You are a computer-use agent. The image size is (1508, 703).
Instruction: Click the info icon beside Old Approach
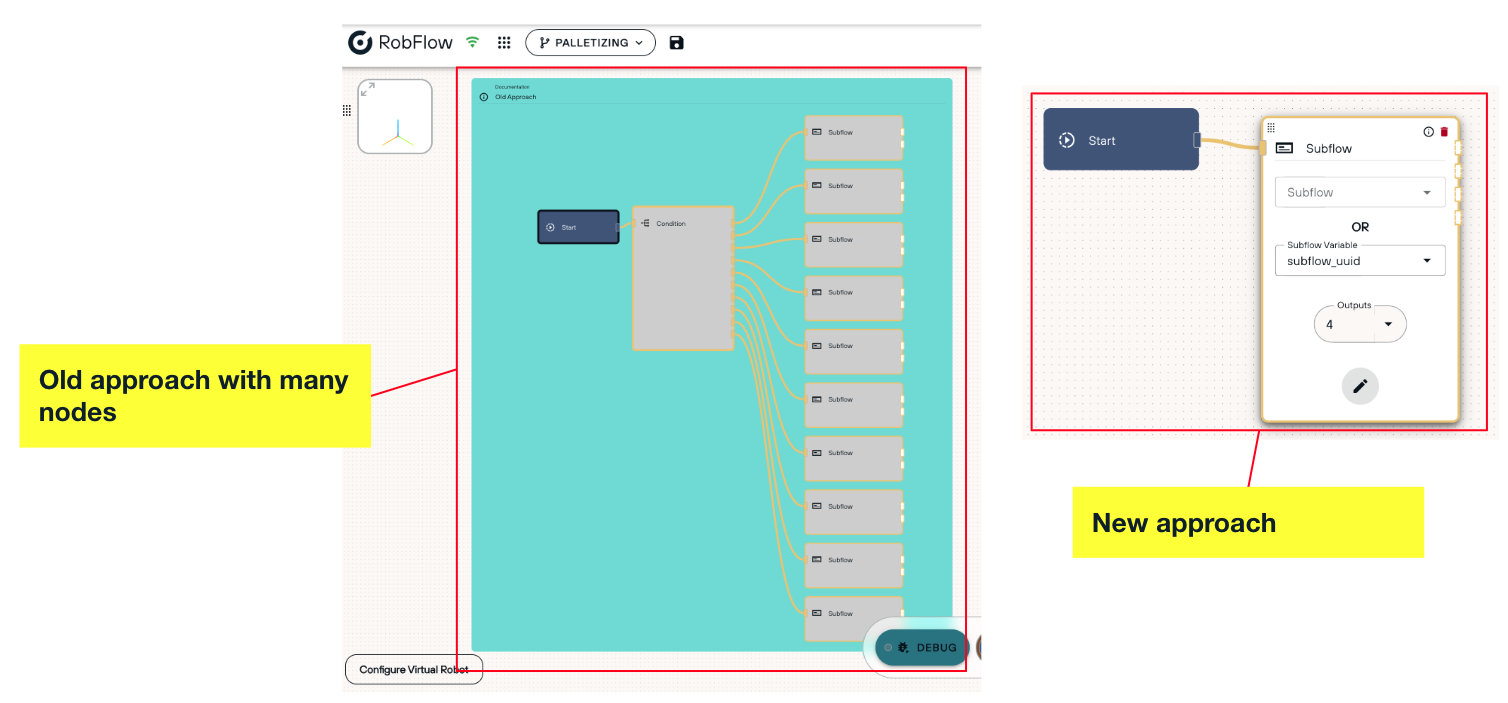[x=484, y=97]
